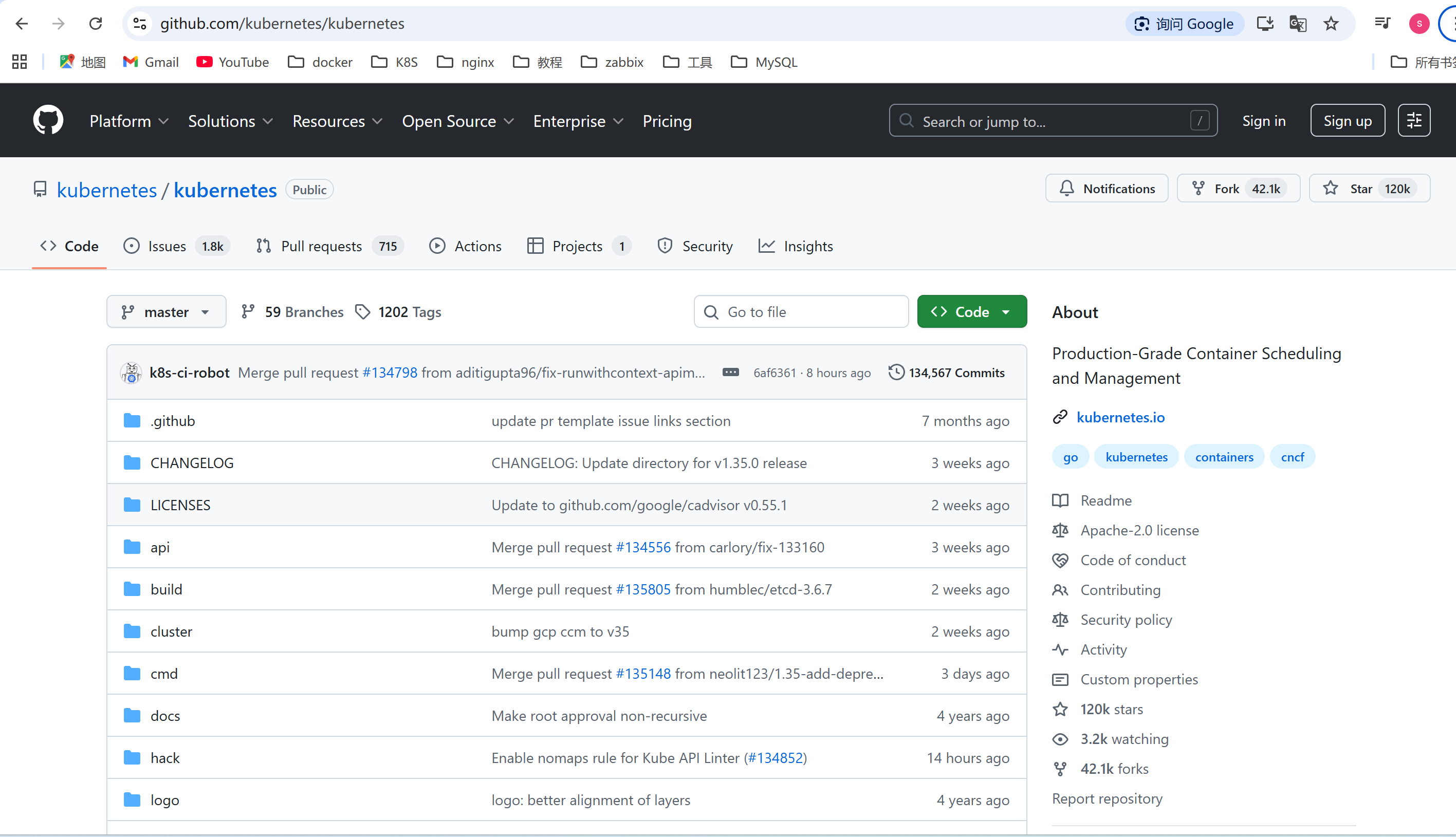The width and height of the screenshot is (1456, 837).
Task: Click the Notifications button
Action: pyautogui.click(x=1107, y=189)
